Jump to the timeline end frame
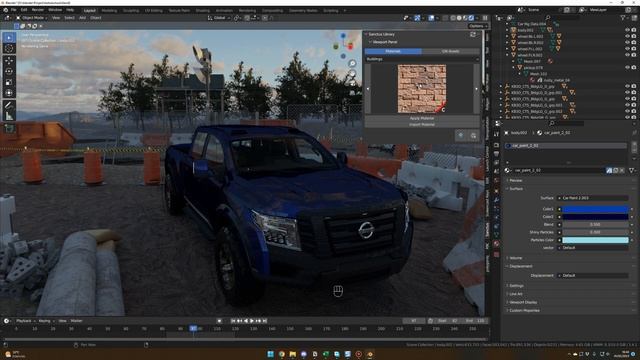 [264, 321]
